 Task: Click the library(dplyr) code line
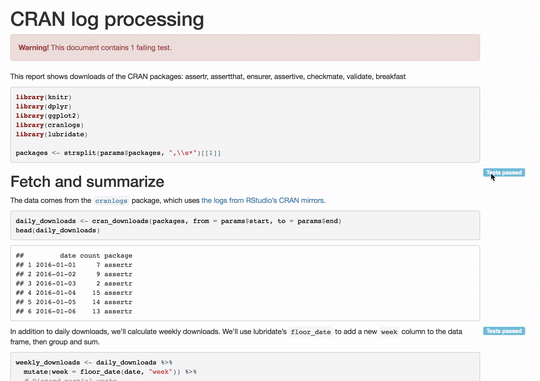(43, 106)
